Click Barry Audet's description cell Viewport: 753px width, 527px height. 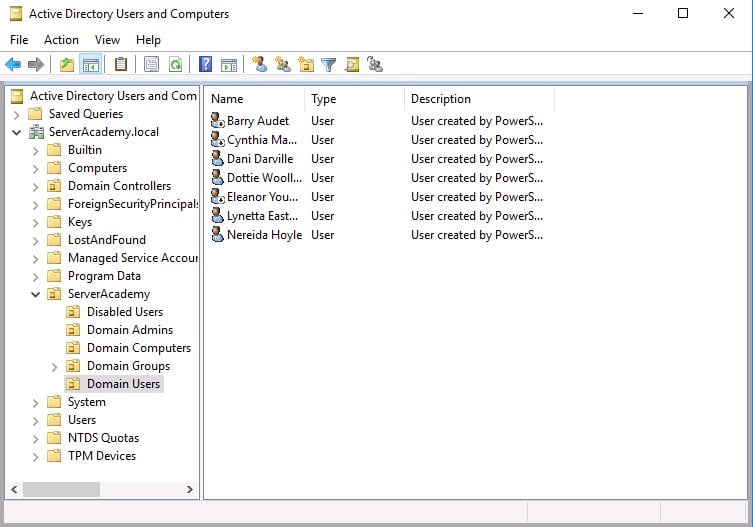pyautogui.click(x=477, y=121)
